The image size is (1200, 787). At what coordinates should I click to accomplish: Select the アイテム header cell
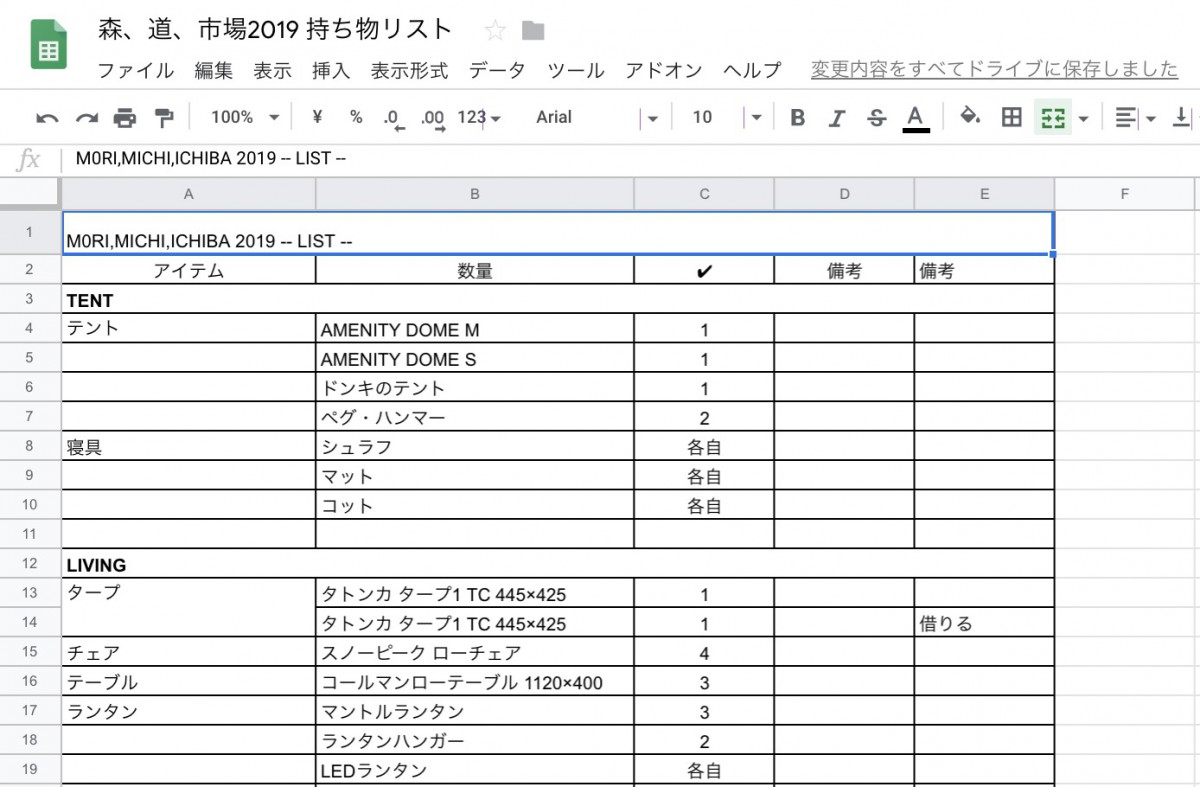coord(189,270)
